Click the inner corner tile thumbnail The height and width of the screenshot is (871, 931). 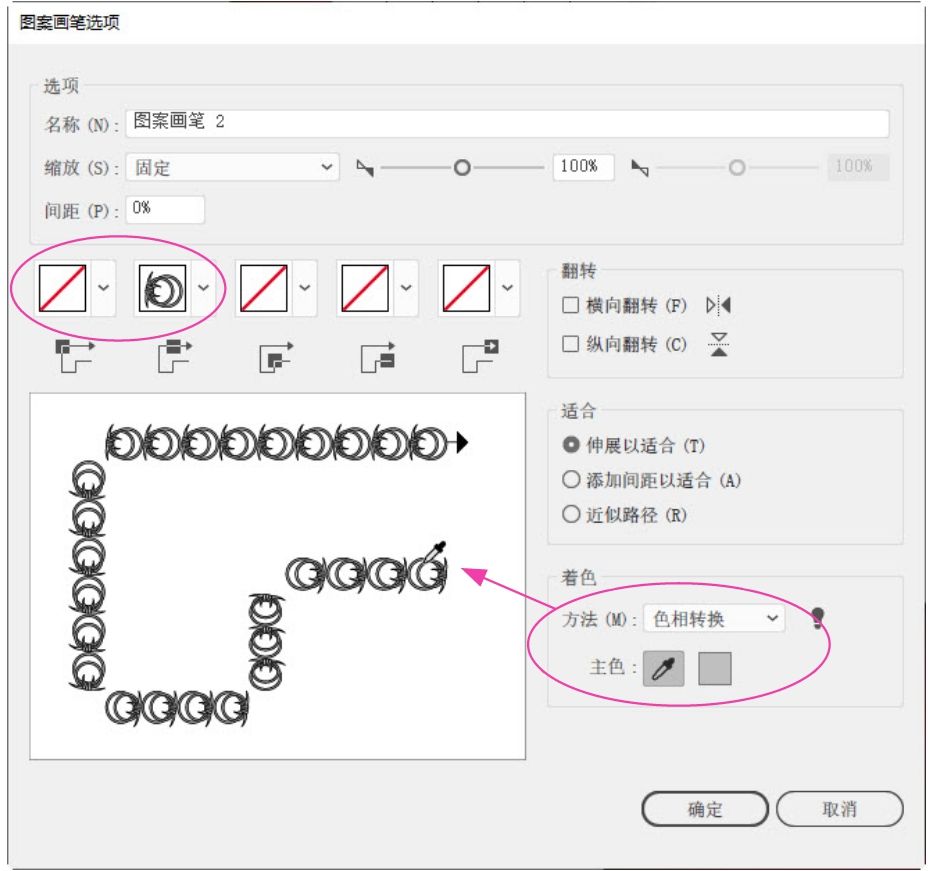click(x=264, y=288)
